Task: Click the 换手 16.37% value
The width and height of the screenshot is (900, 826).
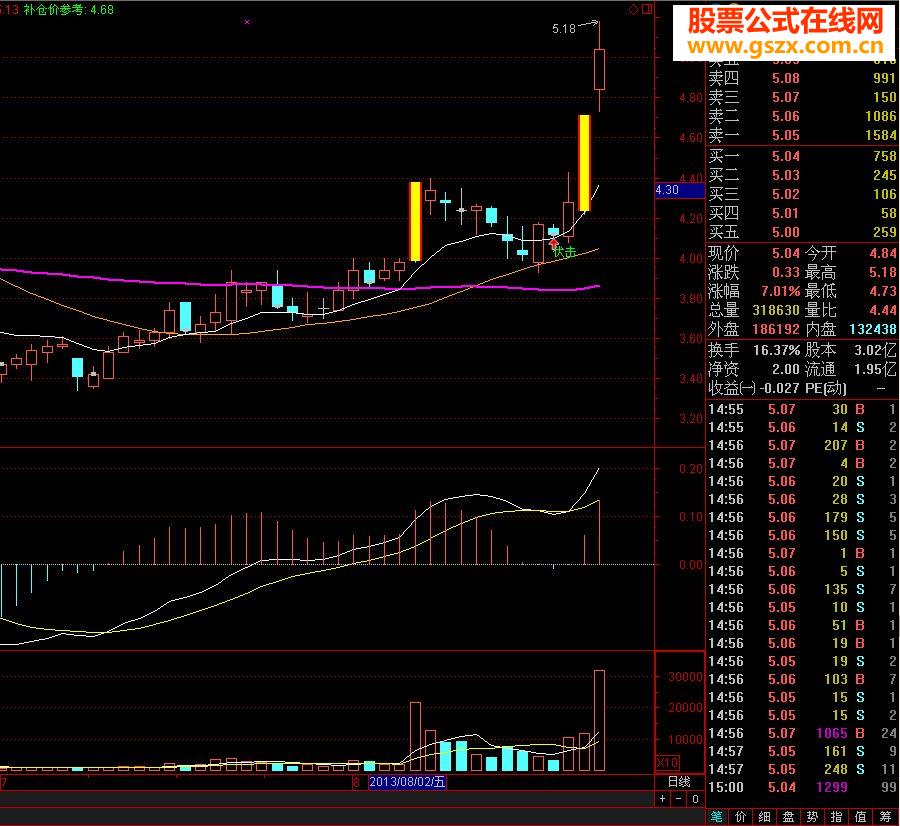Action: point(777,350)
